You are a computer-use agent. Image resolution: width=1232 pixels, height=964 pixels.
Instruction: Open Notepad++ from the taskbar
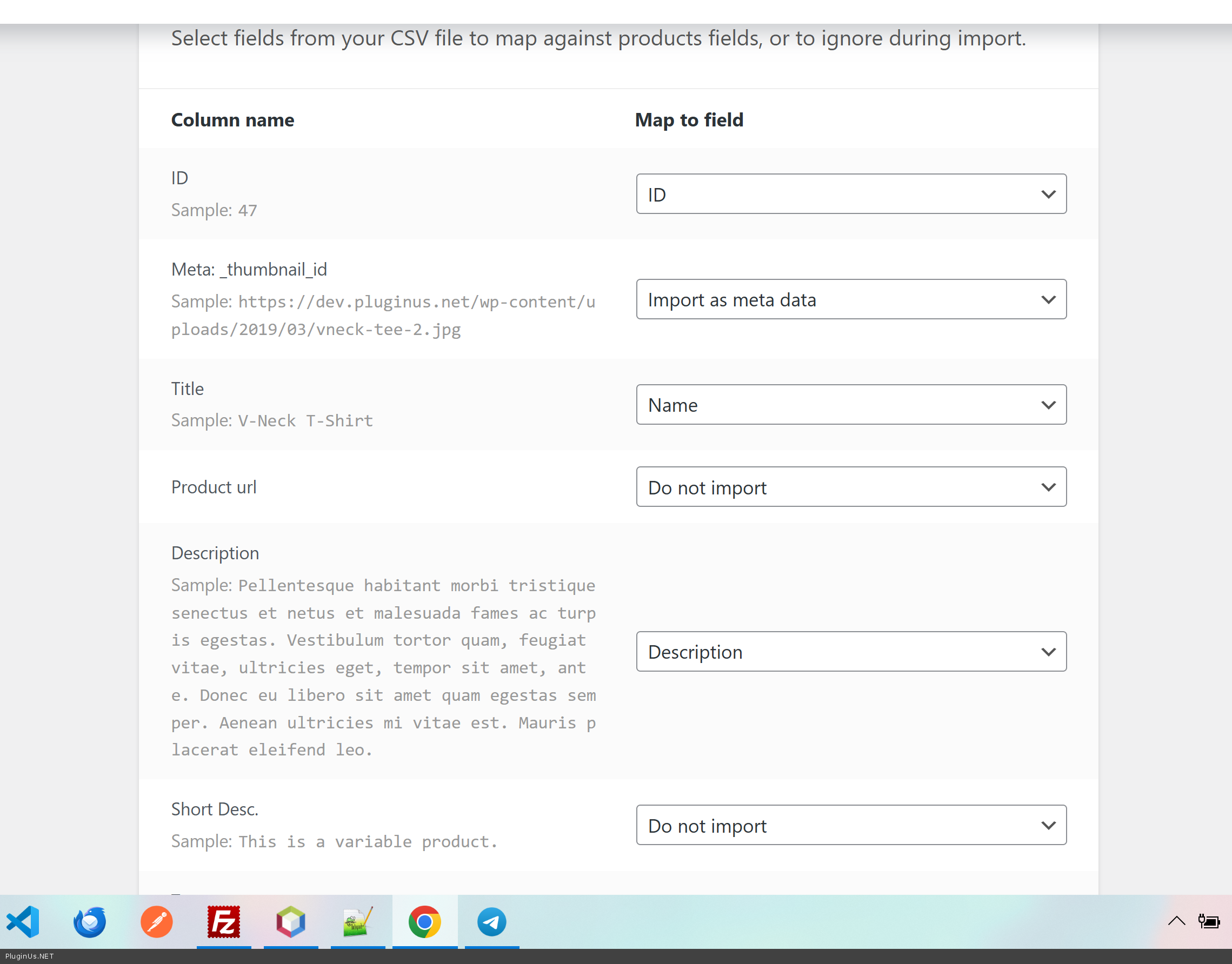click(x=357, y=922)
